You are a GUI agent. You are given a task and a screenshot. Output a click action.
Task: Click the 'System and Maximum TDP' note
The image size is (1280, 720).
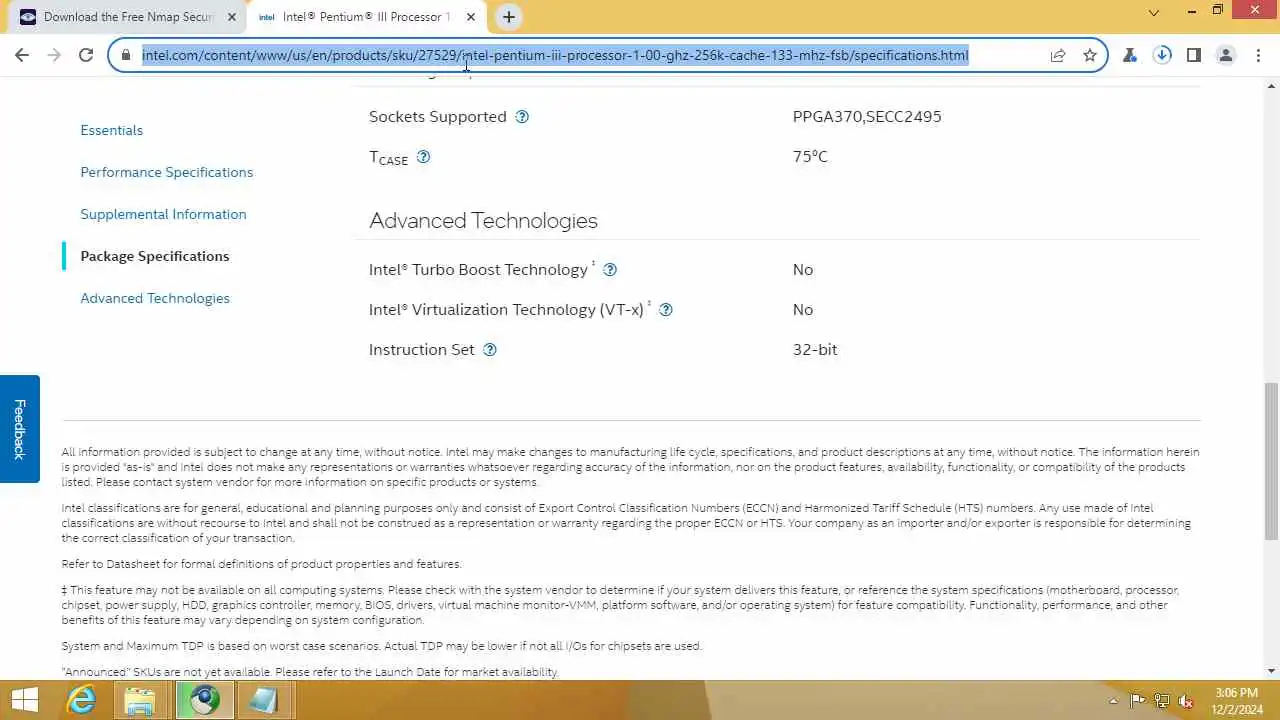pos(381,646)
